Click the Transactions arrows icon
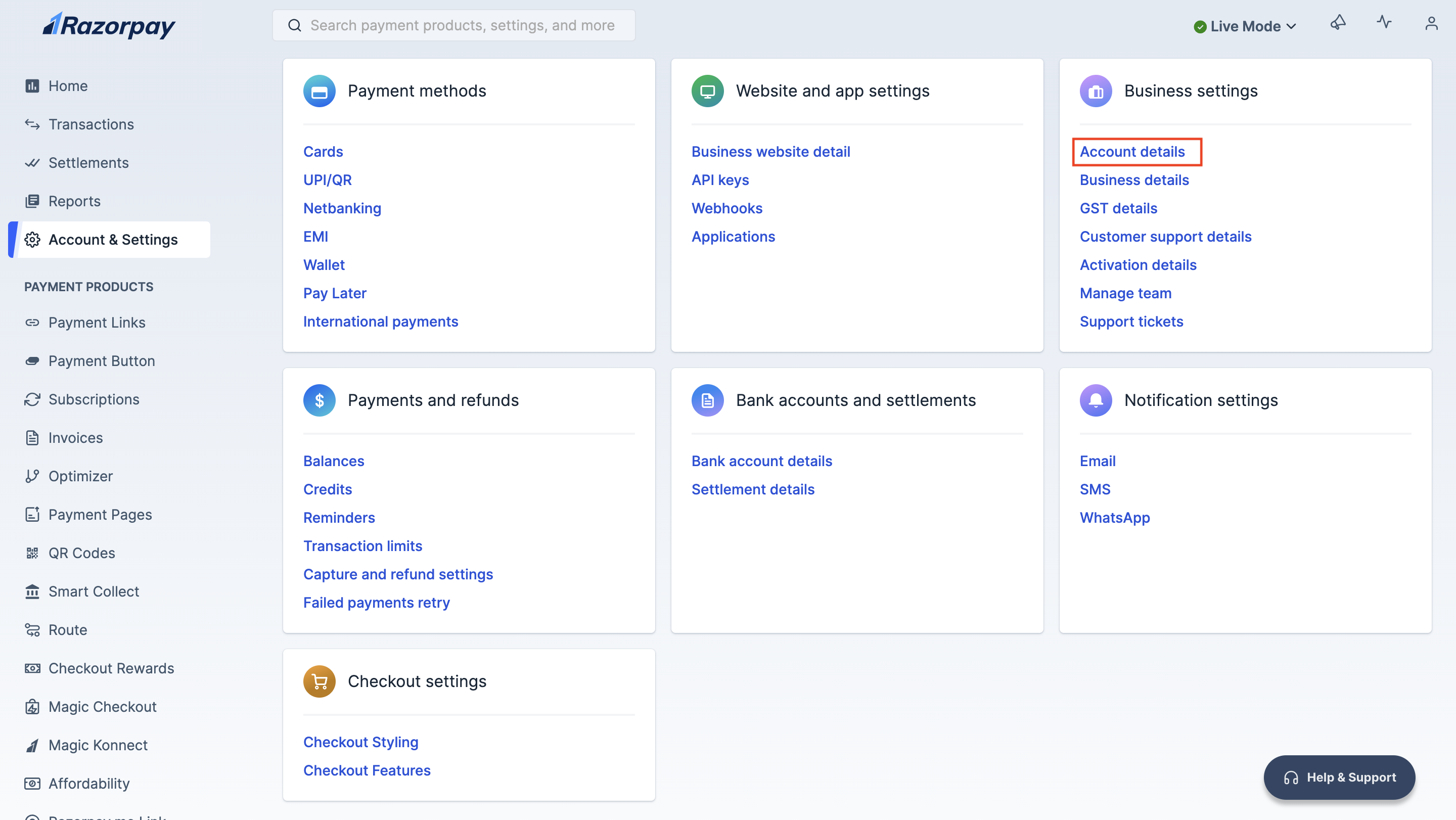The height and width of the screenshot is (820, 1456). pos(32,124)
